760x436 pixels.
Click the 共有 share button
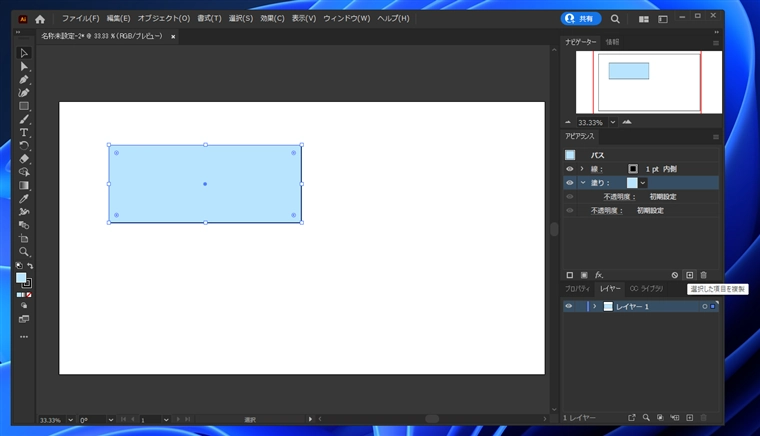click(x=581, y=18)
